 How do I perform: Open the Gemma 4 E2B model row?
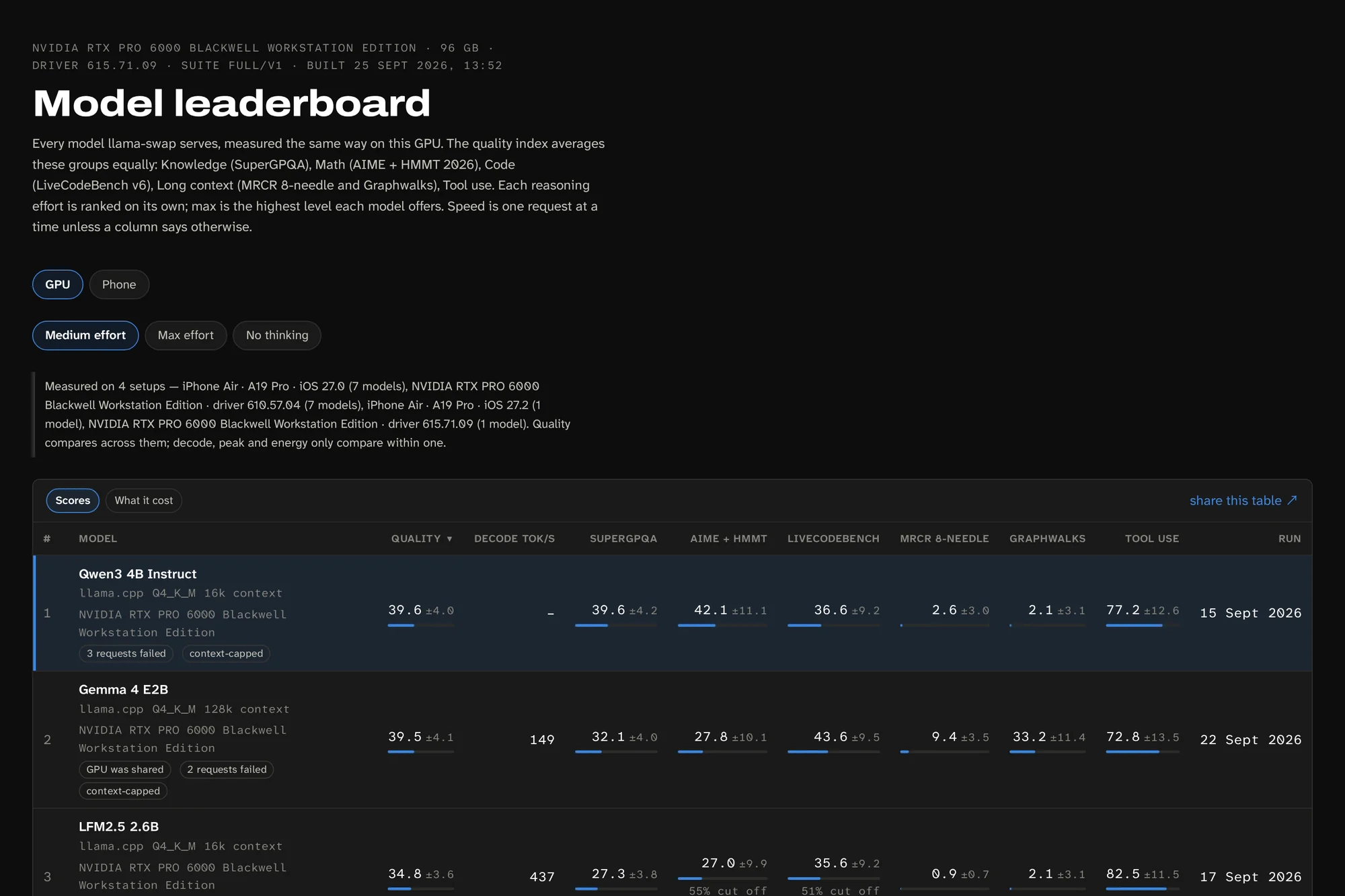coord(672,739)
